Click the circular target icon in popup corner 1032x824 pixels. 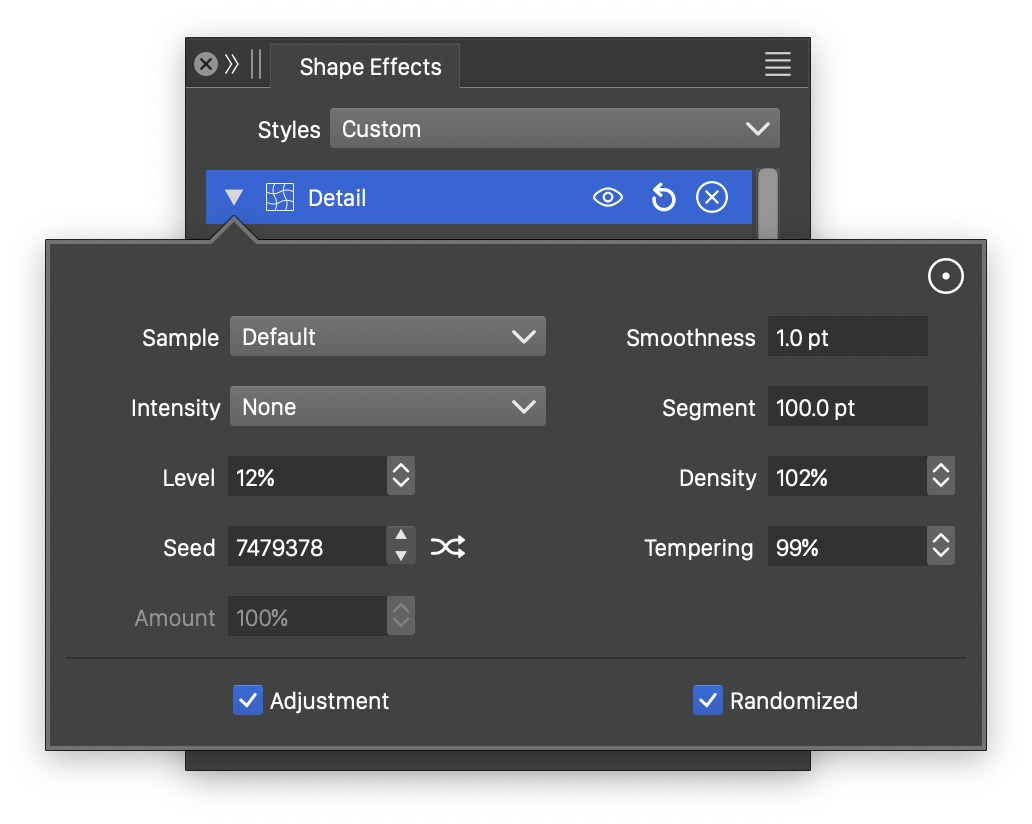point(945,277)
